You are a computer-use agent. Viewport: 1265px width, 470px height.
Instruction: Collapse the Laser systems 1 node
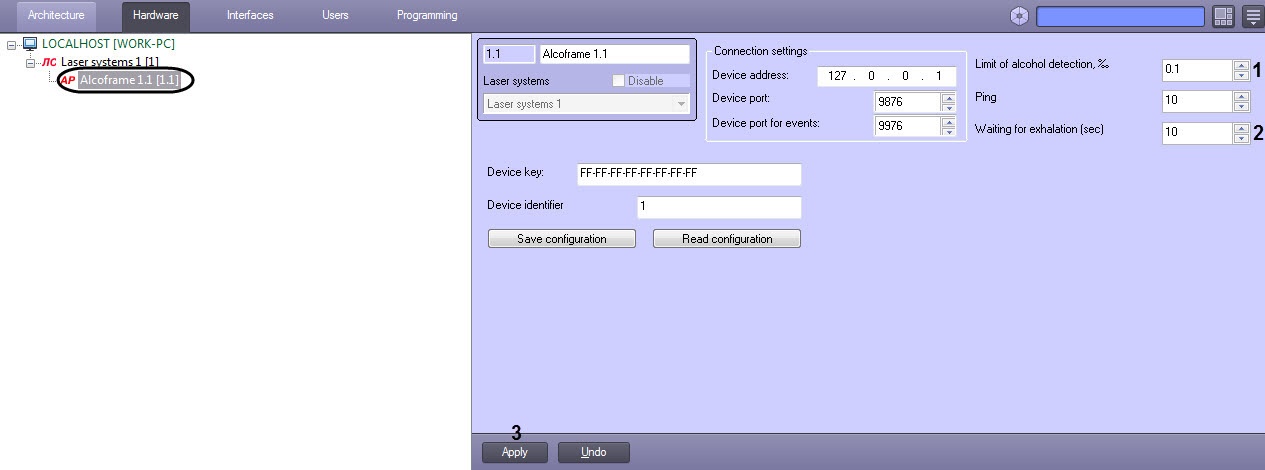click(x=31, y=63)
